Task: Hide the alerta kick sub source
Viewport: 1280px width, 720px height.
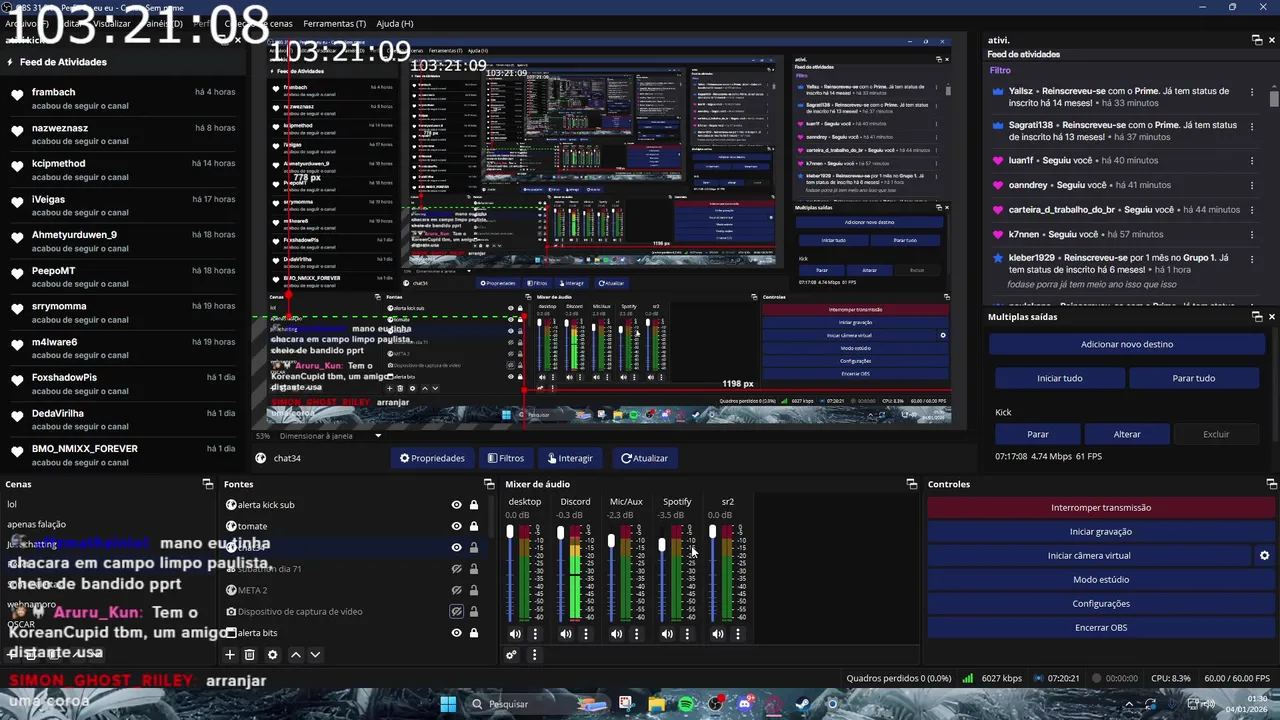Action: coord(457,505)
